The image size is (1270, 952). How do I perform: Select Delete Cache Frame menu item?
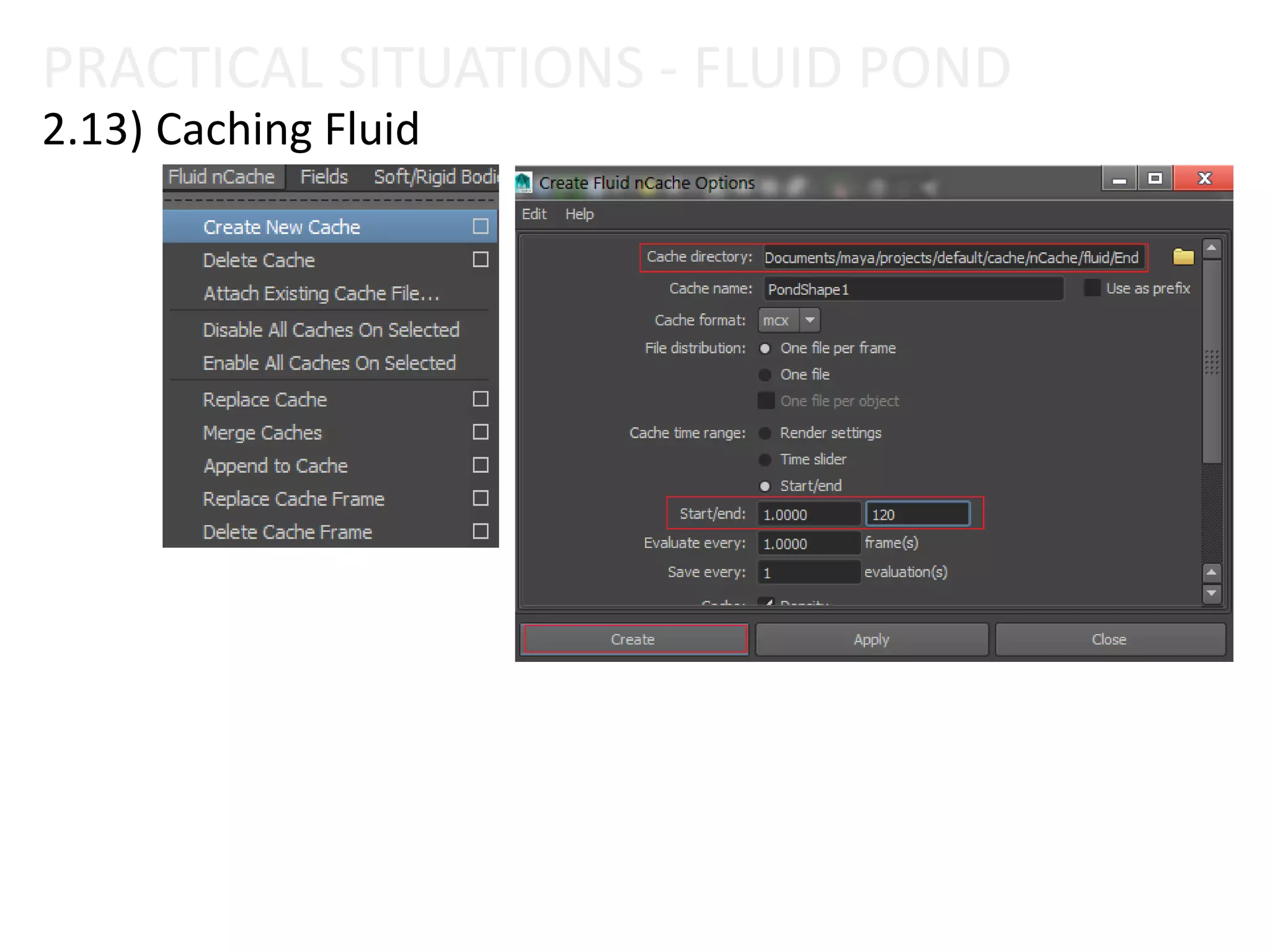coord(331,532)
